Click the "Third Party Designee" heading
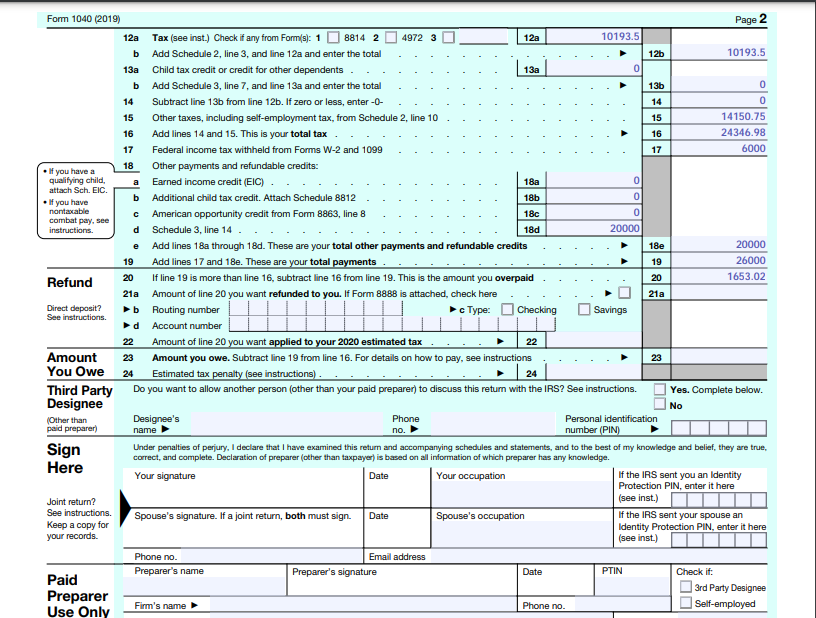 tap(80, 397)
